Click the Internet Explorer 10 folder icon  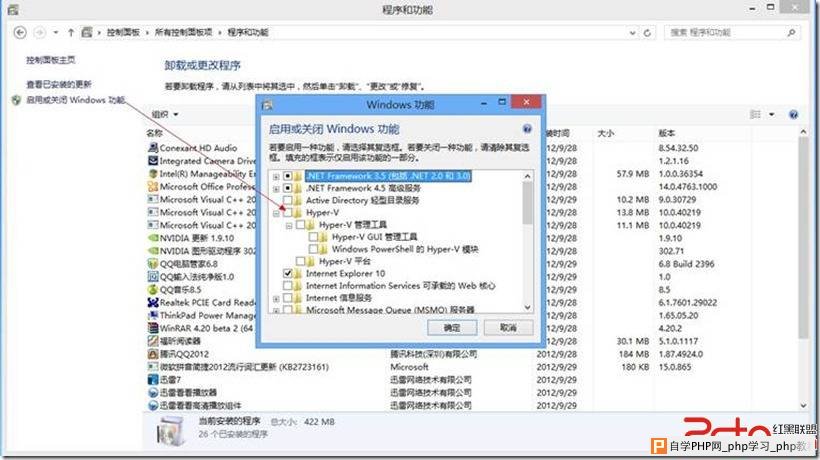pos(298,273)
